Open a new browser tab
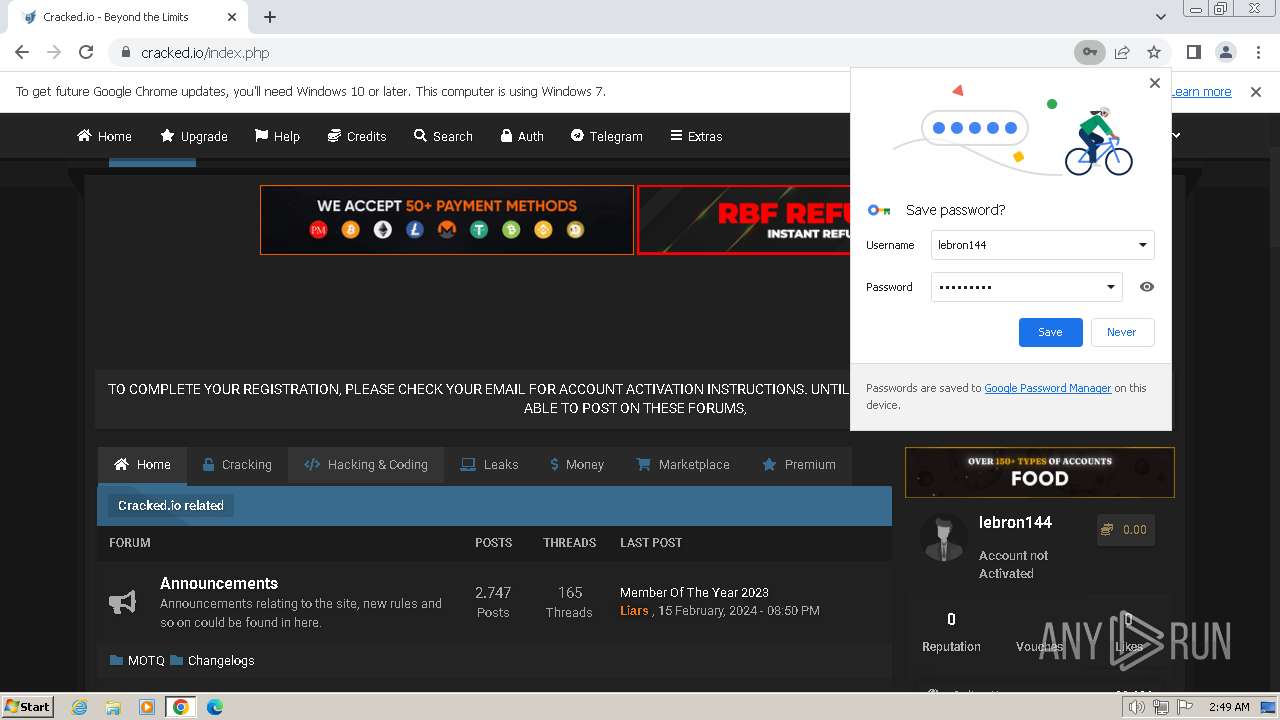This screenshot has height=720, width=1280. click(270, 17)
